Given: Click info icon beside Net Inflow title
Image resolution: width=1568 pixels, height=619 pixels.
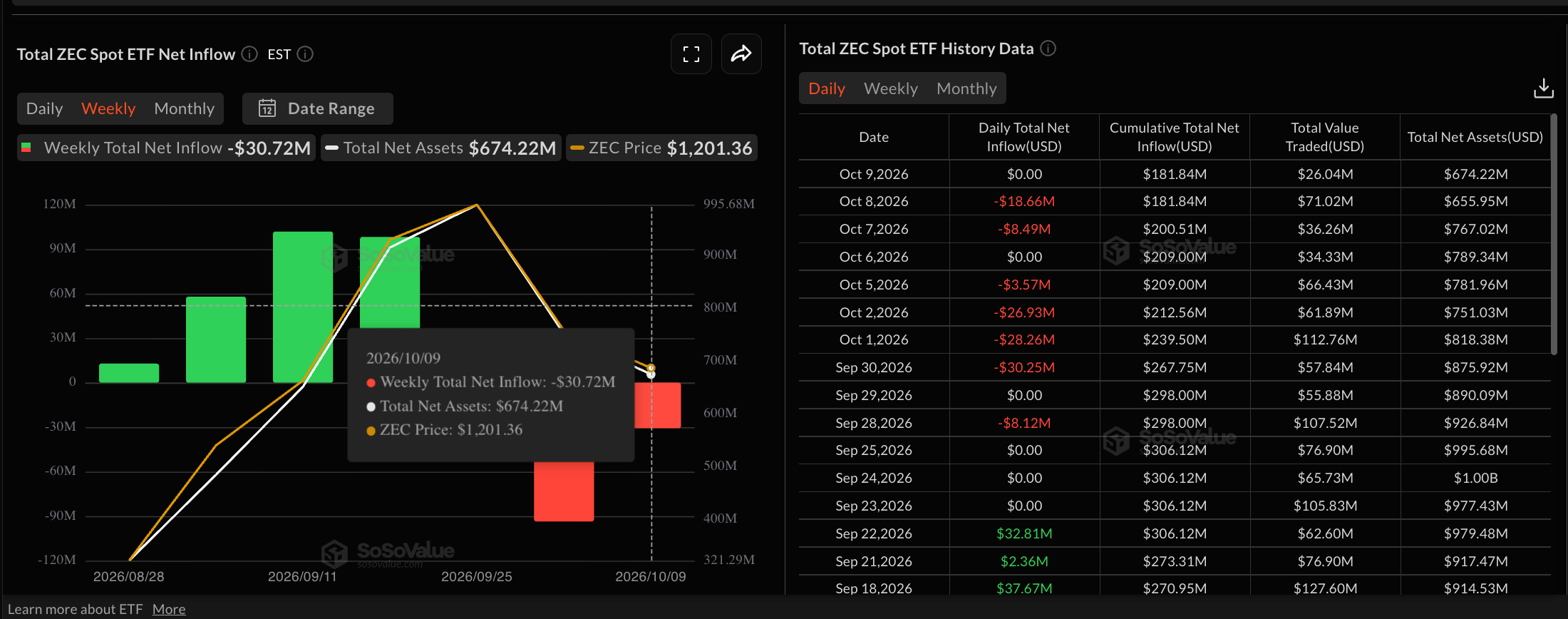Looking at the screenshot, I should 249,54.
